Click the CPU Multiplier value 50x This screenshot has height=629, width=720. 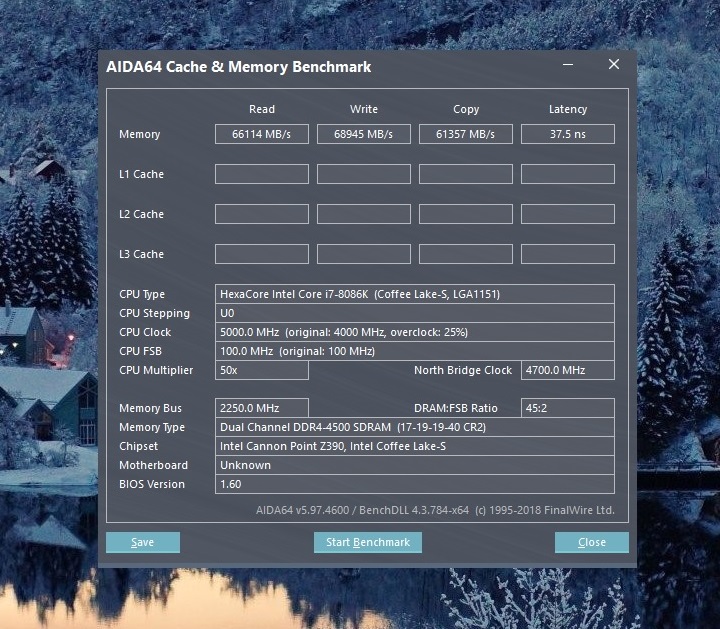click(262, 370)
